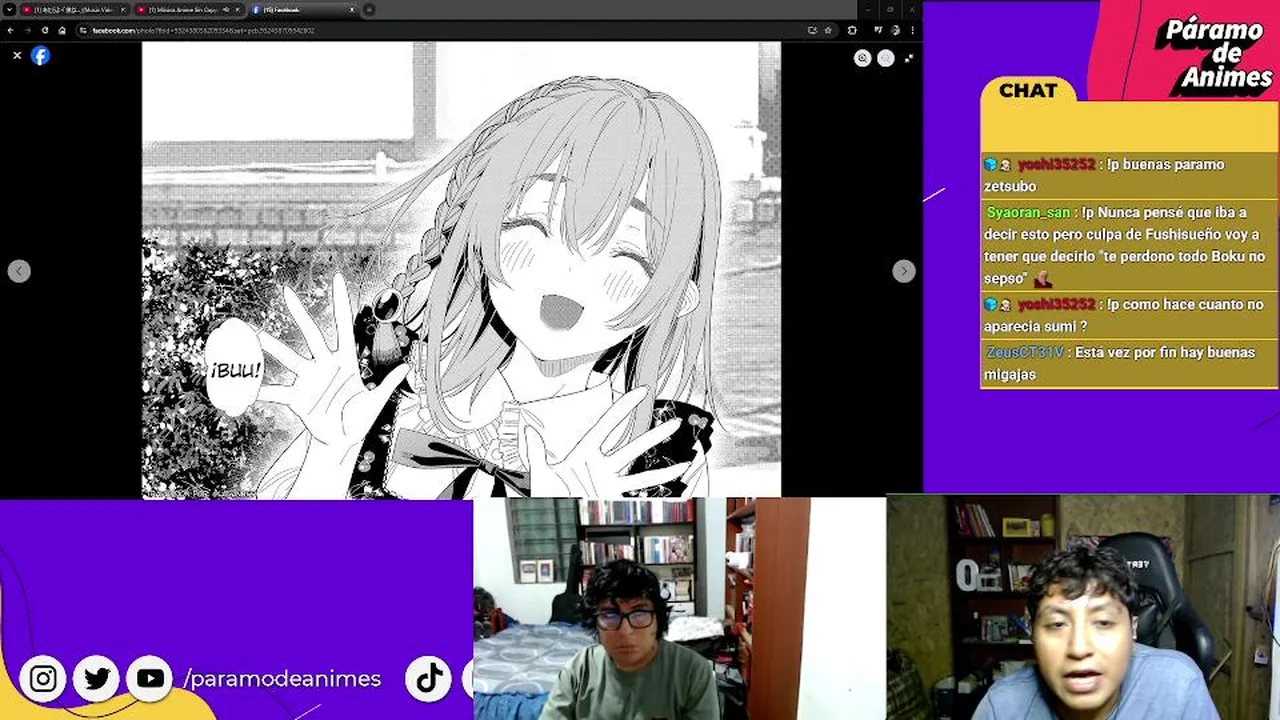Go to the next photo with the right arrow

click(x=903, y=271)
